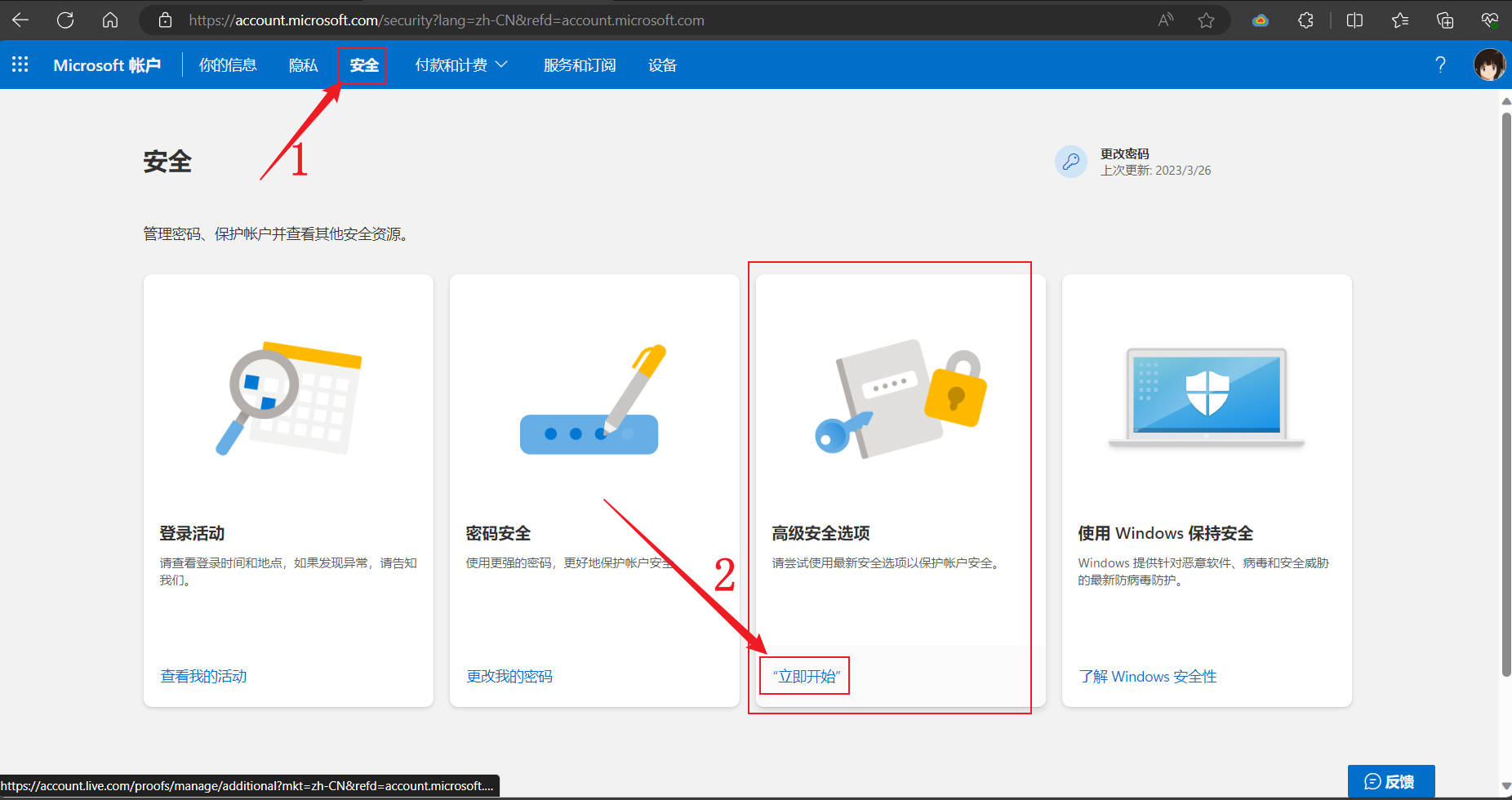This screenshot has width=1512, height=800.
Task: Open the account profile avatar
Action: pos(1488,64)
